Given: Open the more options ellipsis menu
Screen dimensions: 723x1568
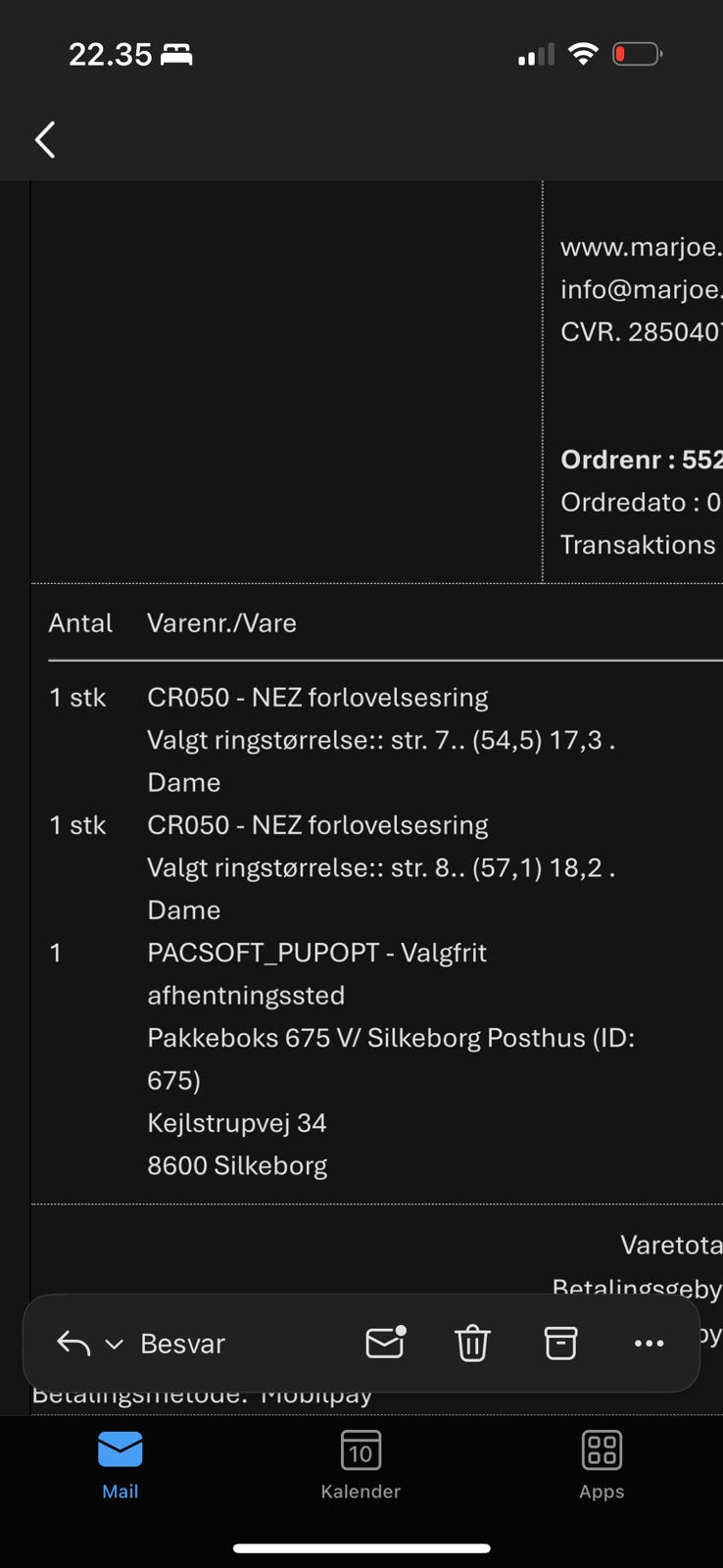Looking at the screenshot, I should [x=649, y=1343].
